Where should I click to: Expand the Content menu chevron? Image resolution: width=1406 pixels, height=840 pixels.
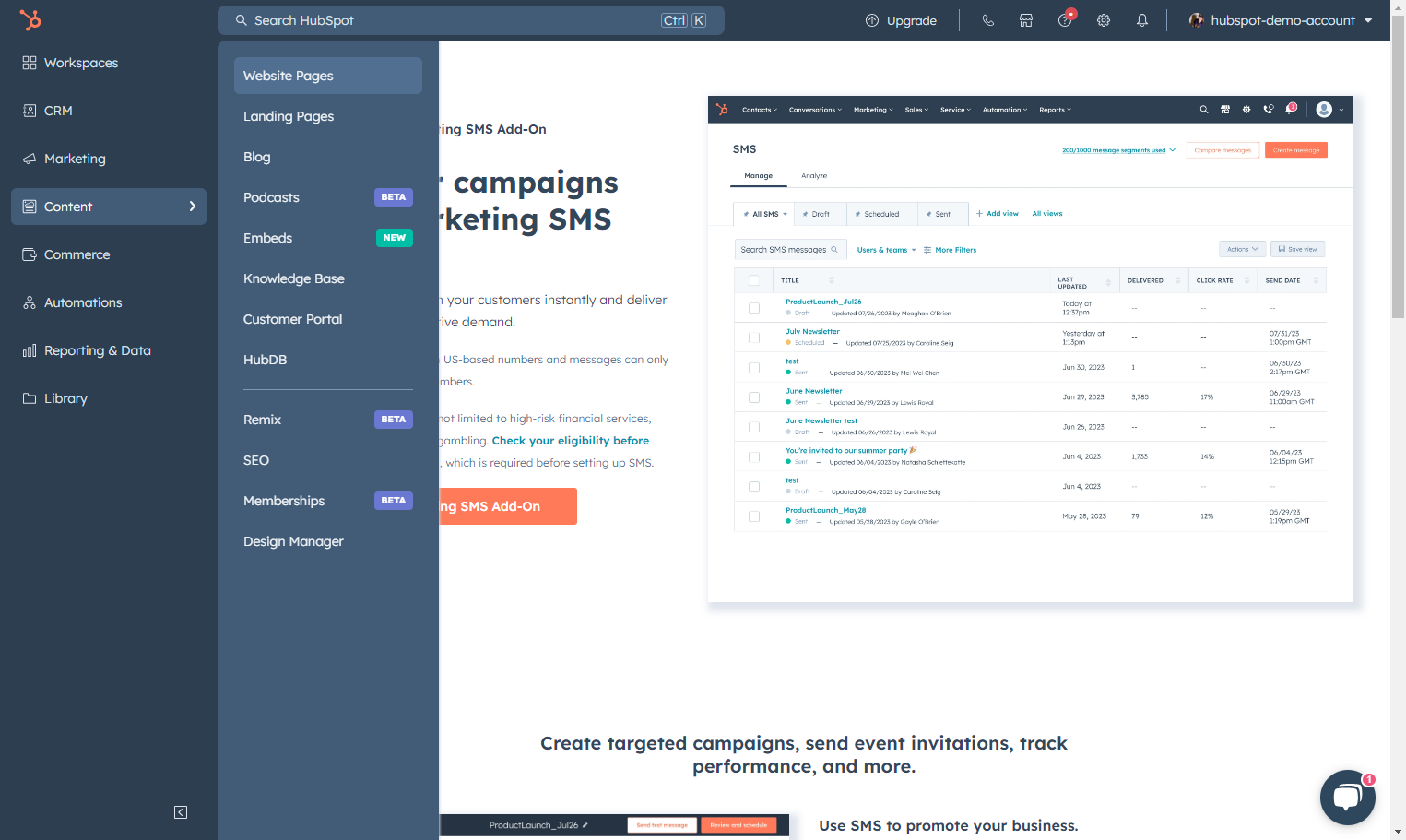tap(193, 207)
